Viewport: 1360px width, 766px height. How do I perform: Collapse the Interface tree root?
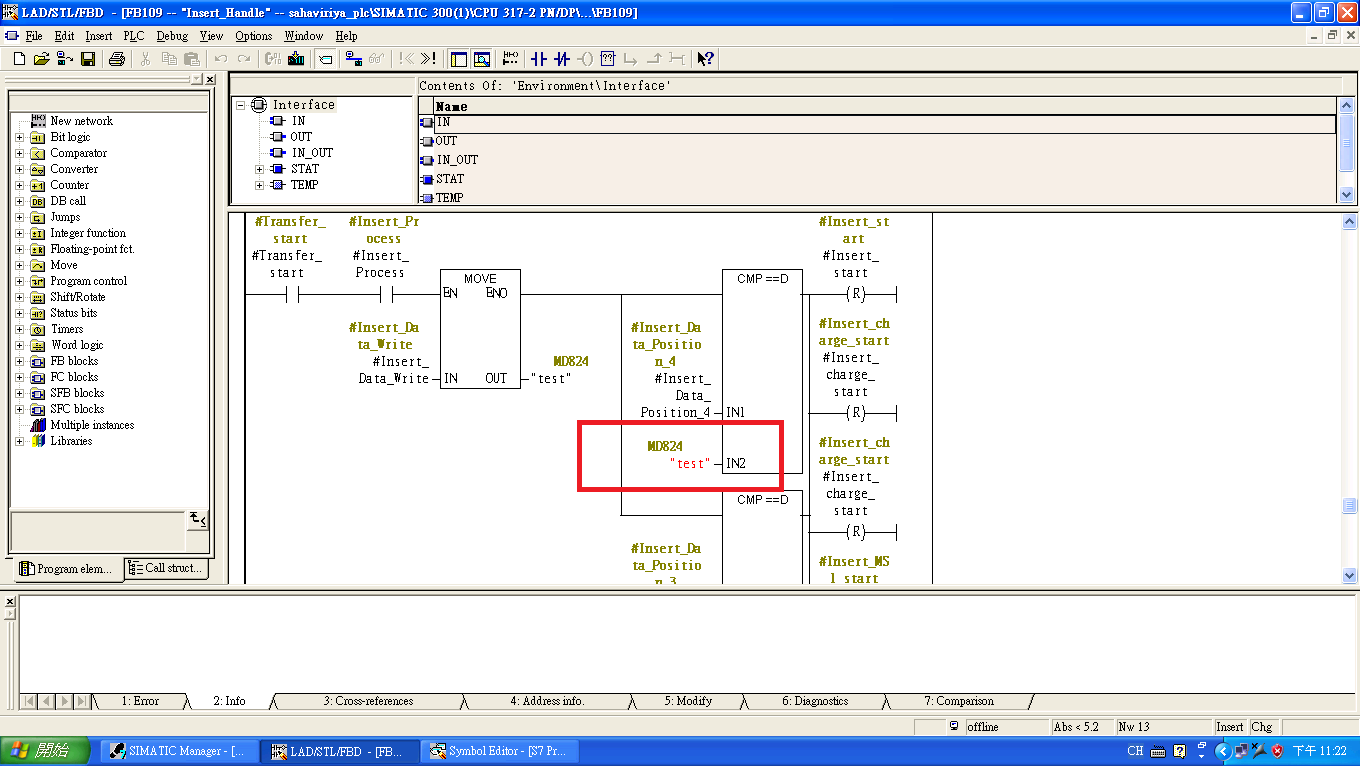coord(240,105)
